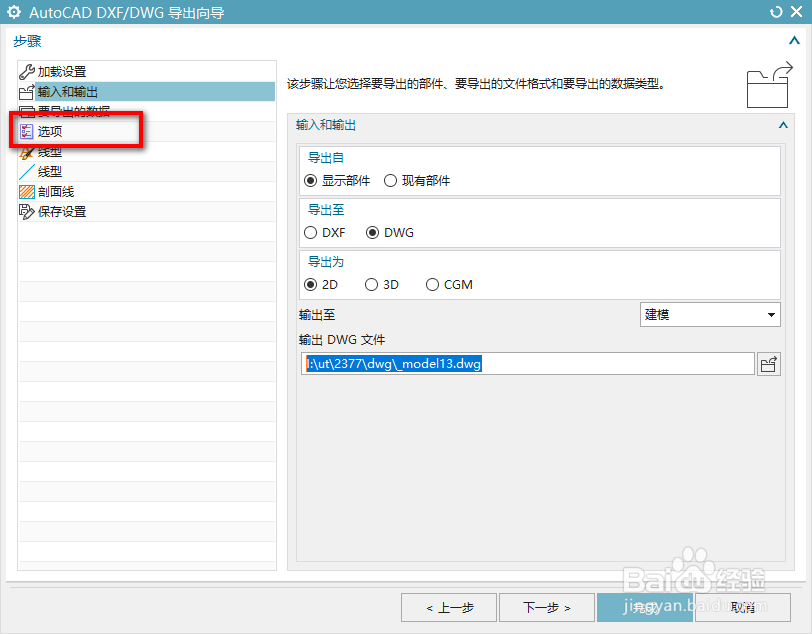Click the blue diagonal line icon for 线型

(26, 171)
